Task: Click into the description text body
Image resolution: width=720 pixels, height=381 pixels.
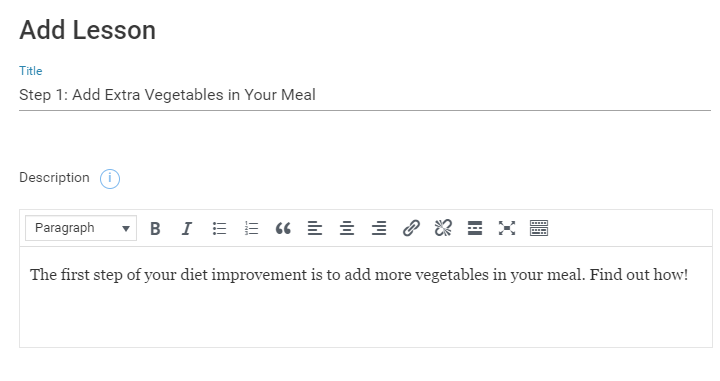Action: [366, 297]
